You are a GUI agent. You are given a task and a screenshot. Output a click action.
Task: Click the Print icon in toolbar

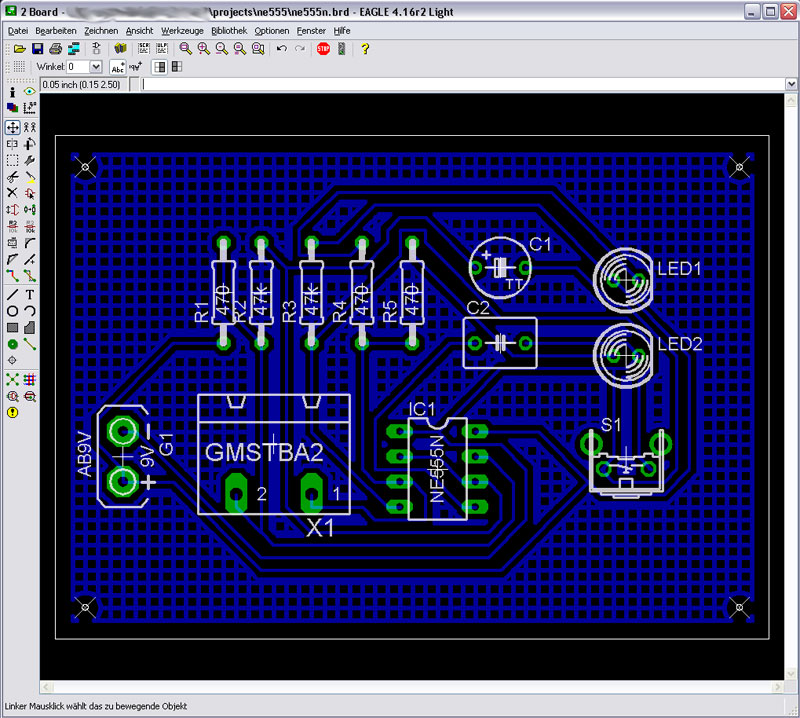(x=56, y=49)
